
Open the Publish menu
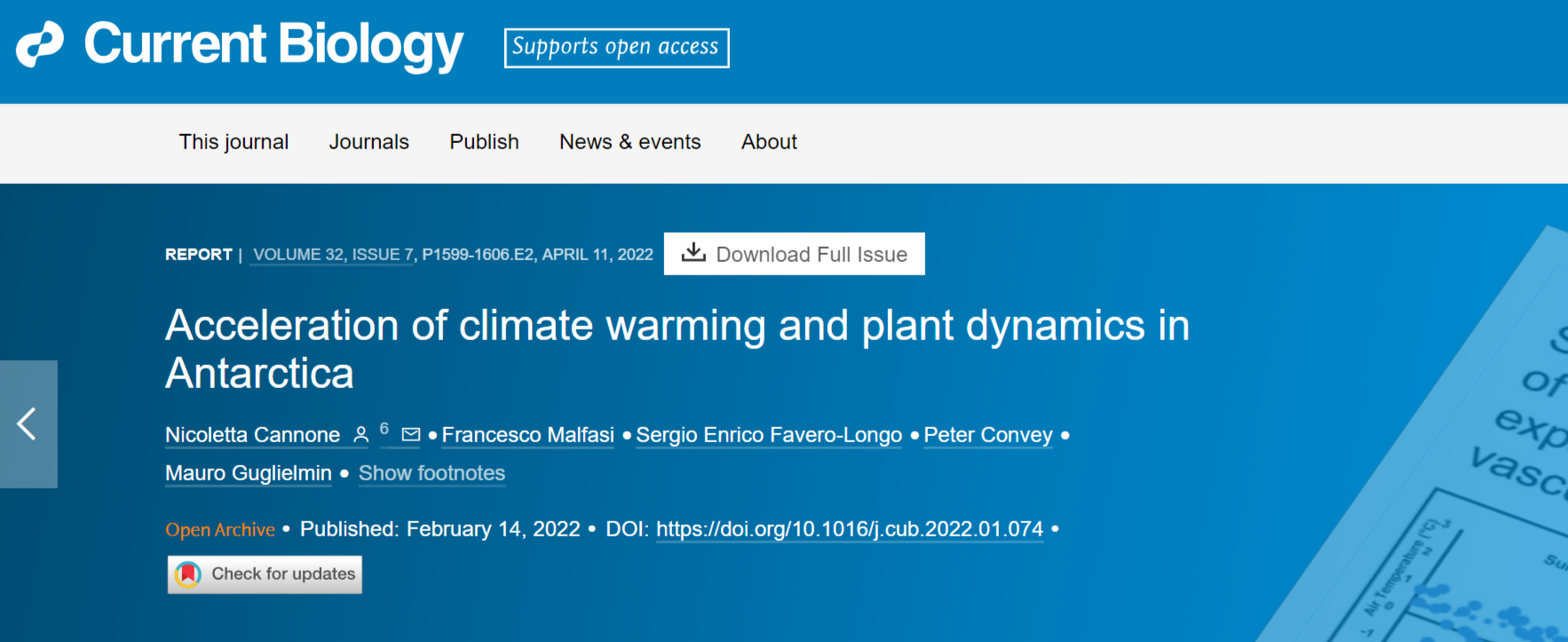(x=484, y=142)
